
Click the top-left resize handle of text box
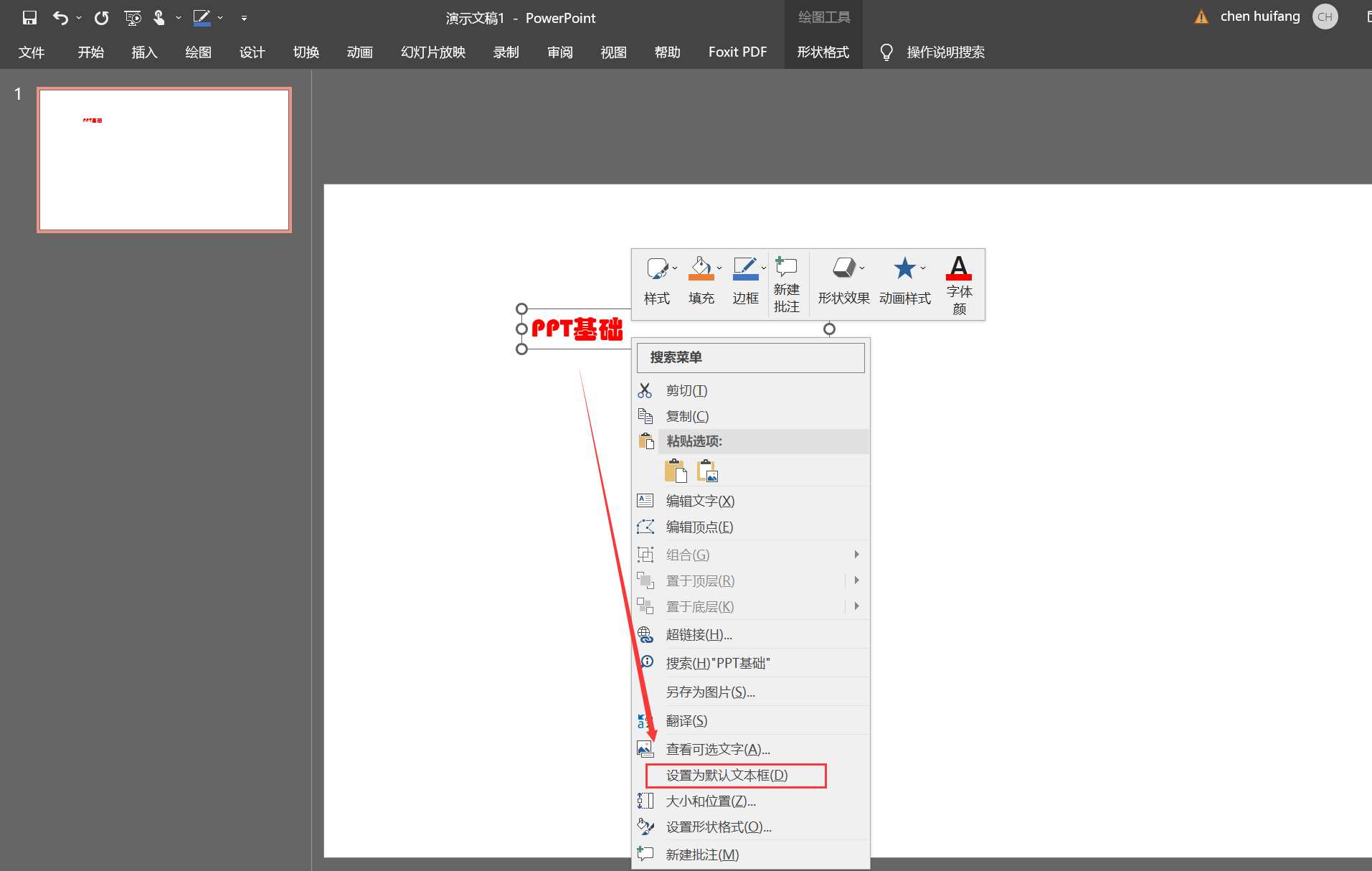coord(522,309)
